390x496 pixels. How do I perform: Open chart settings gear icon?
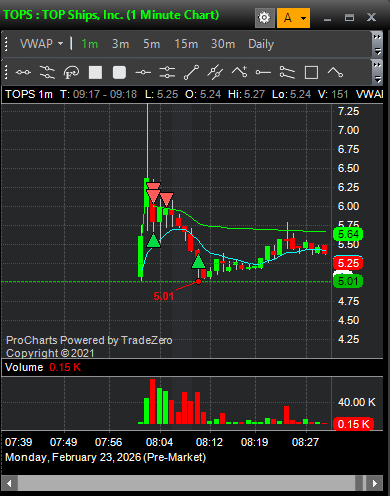click(x=264, y=18)
